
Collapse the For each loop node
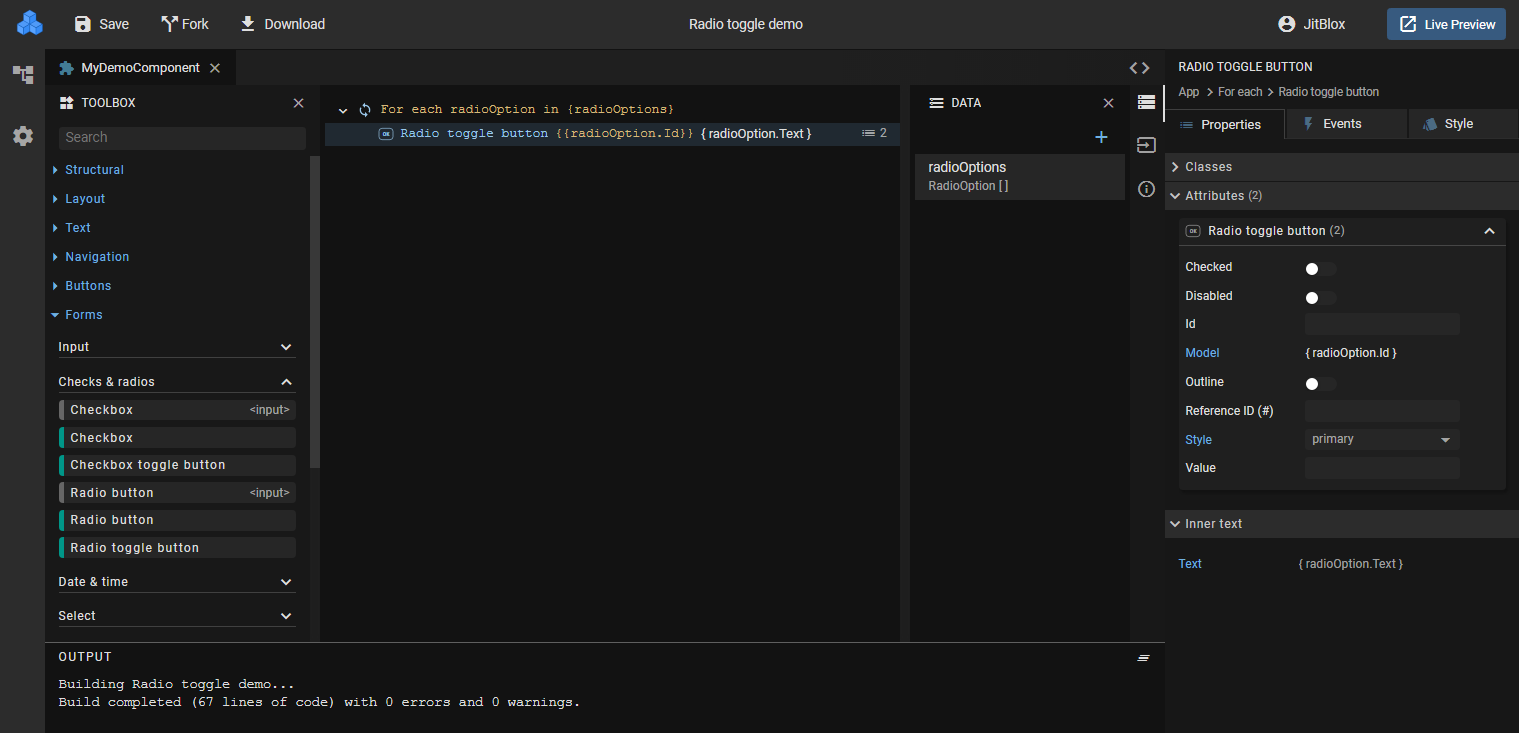click(x=343, y=110)
